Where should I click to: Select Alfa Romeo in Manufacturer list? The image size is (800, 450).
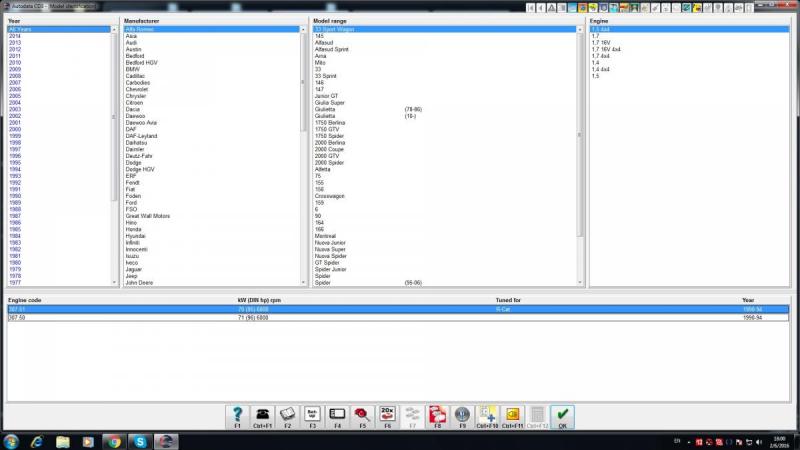pyautogui.click(x=211, y=30)
